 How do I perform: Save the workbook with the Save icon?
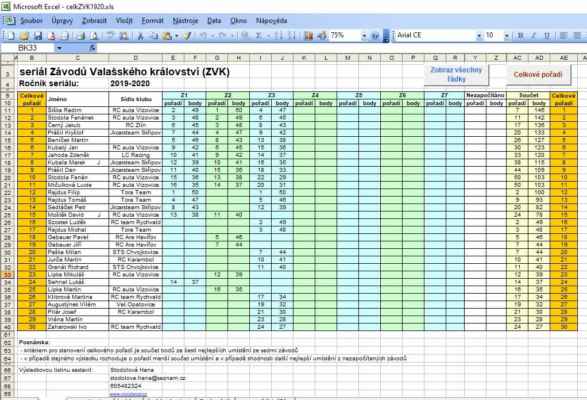(38, 36)
